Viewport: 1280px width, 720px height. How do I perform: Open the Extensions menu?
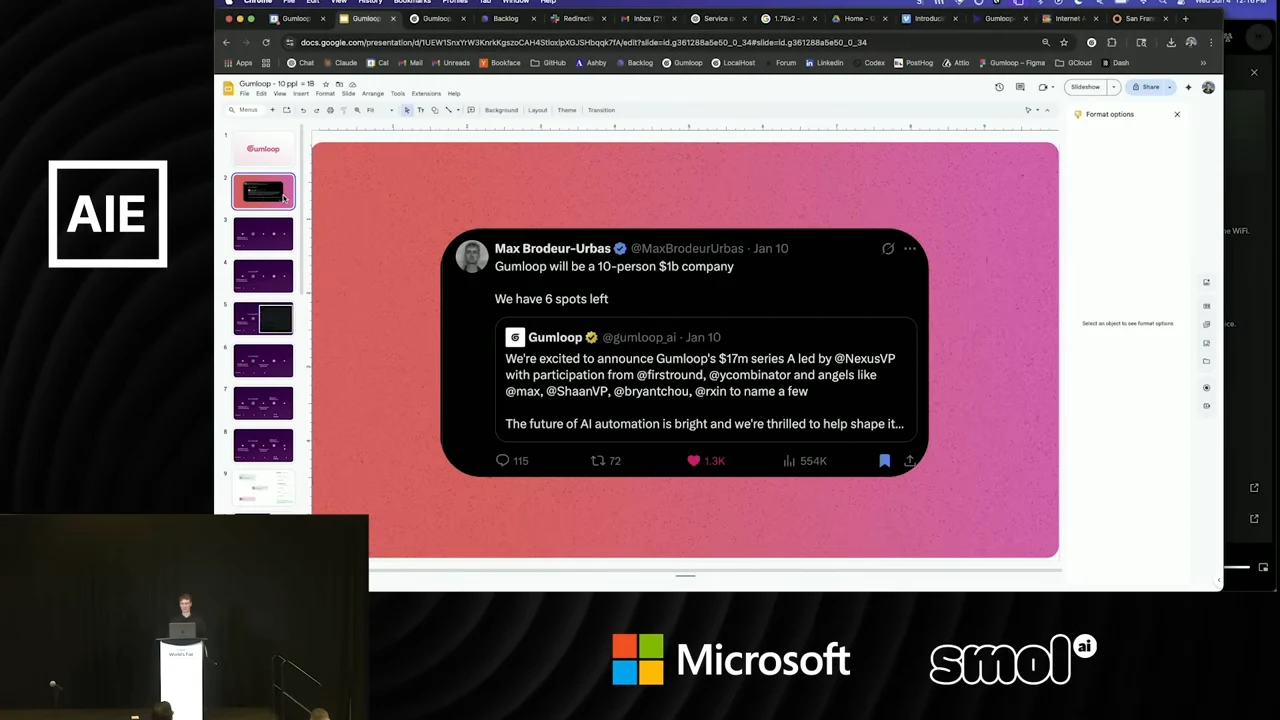point(426,93)
